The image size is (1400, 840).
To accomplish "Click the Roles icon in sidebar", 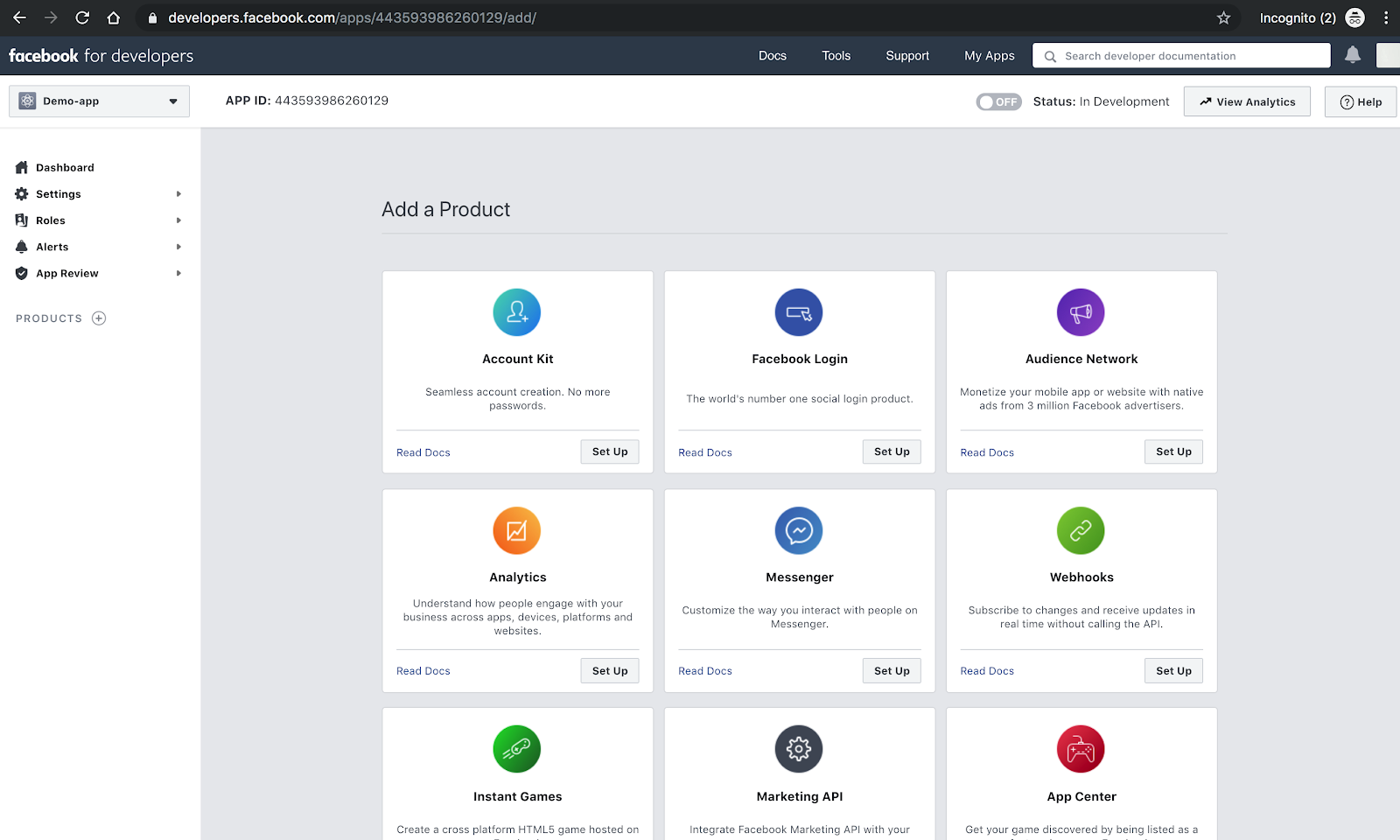I will tap(22, 220).
